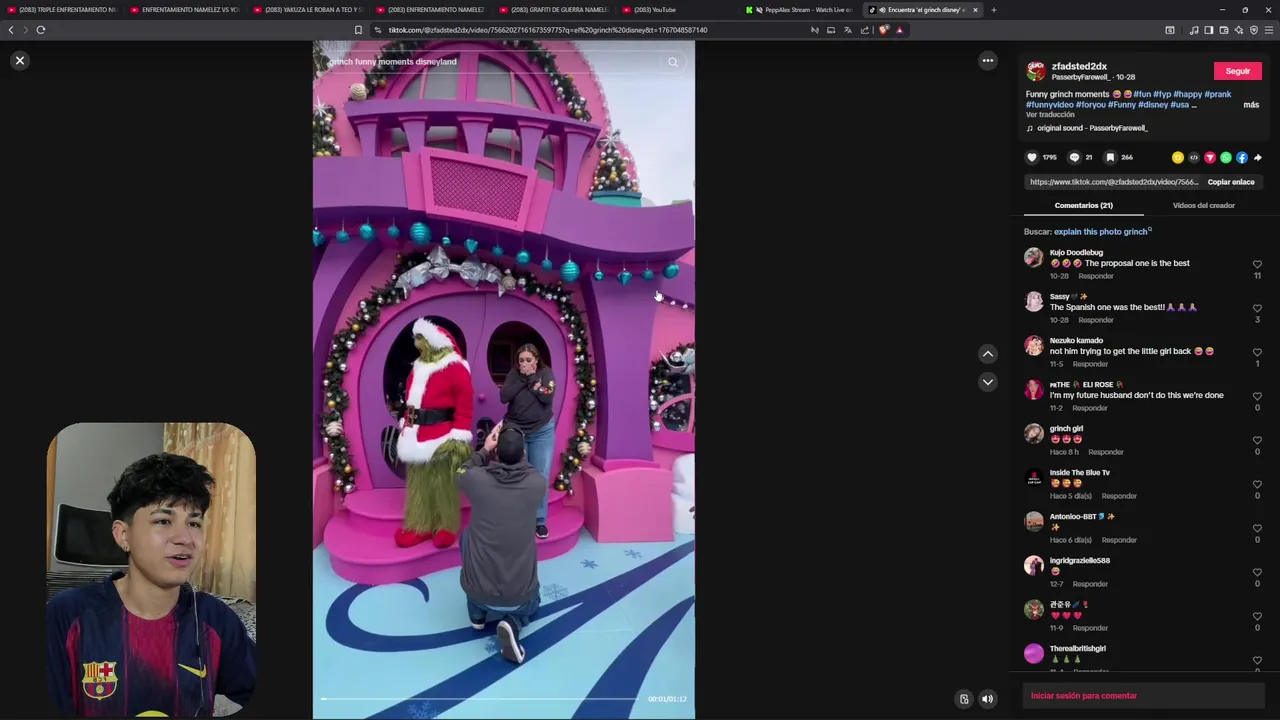Open Brave Shields lion icon

883,30
